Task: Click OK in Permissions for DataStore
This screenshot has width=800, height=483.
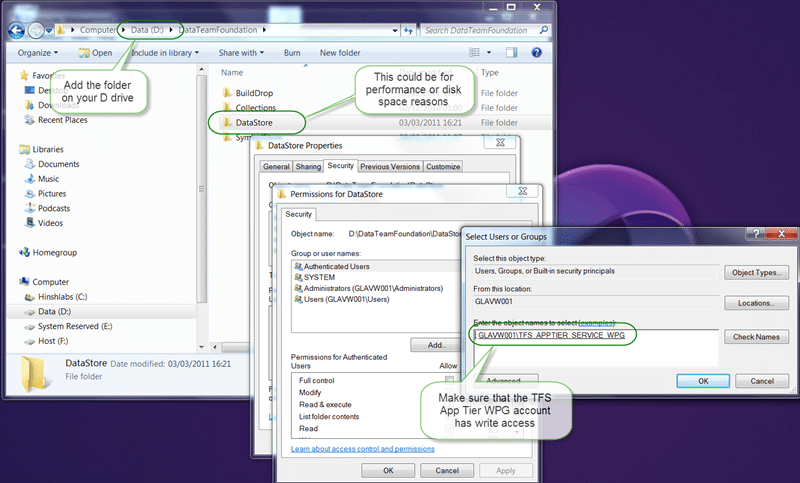Action: 388,471
